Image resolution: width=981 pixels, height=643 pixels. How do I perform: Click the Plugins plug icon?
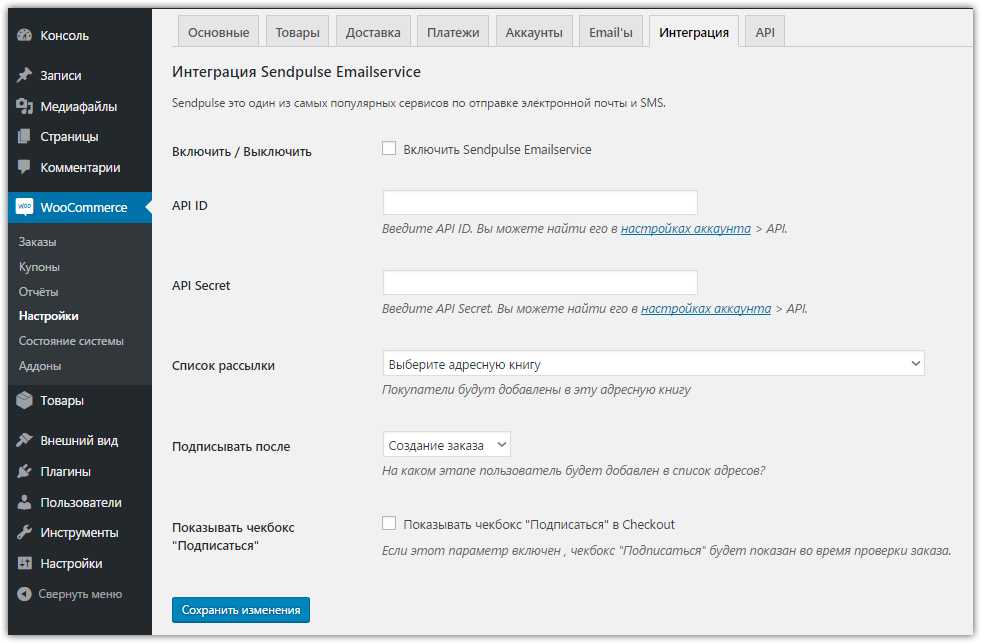point(25,471)
